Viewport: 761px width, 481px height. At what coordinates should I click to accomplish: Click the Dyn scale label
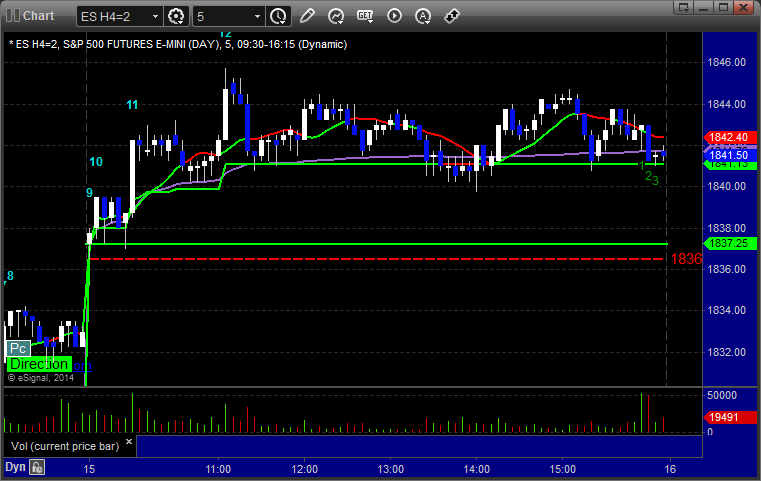(x=15, y=467)
